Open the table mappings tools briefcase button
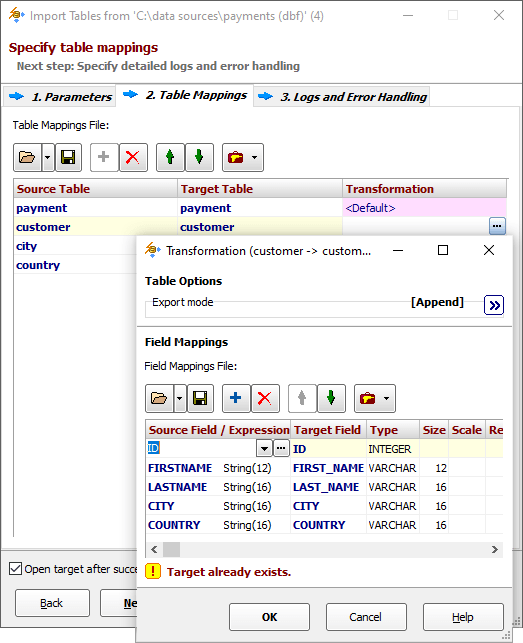Viewport: 523px width, 643px height. click(x=243, y=157)
